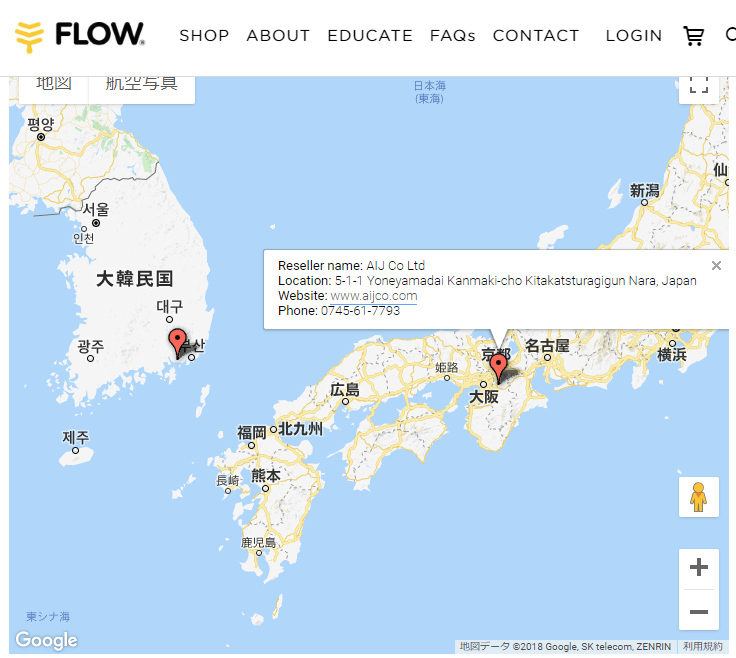Click the 평양 city label
The image size is (736, 658).
click(x=40, y=124)
